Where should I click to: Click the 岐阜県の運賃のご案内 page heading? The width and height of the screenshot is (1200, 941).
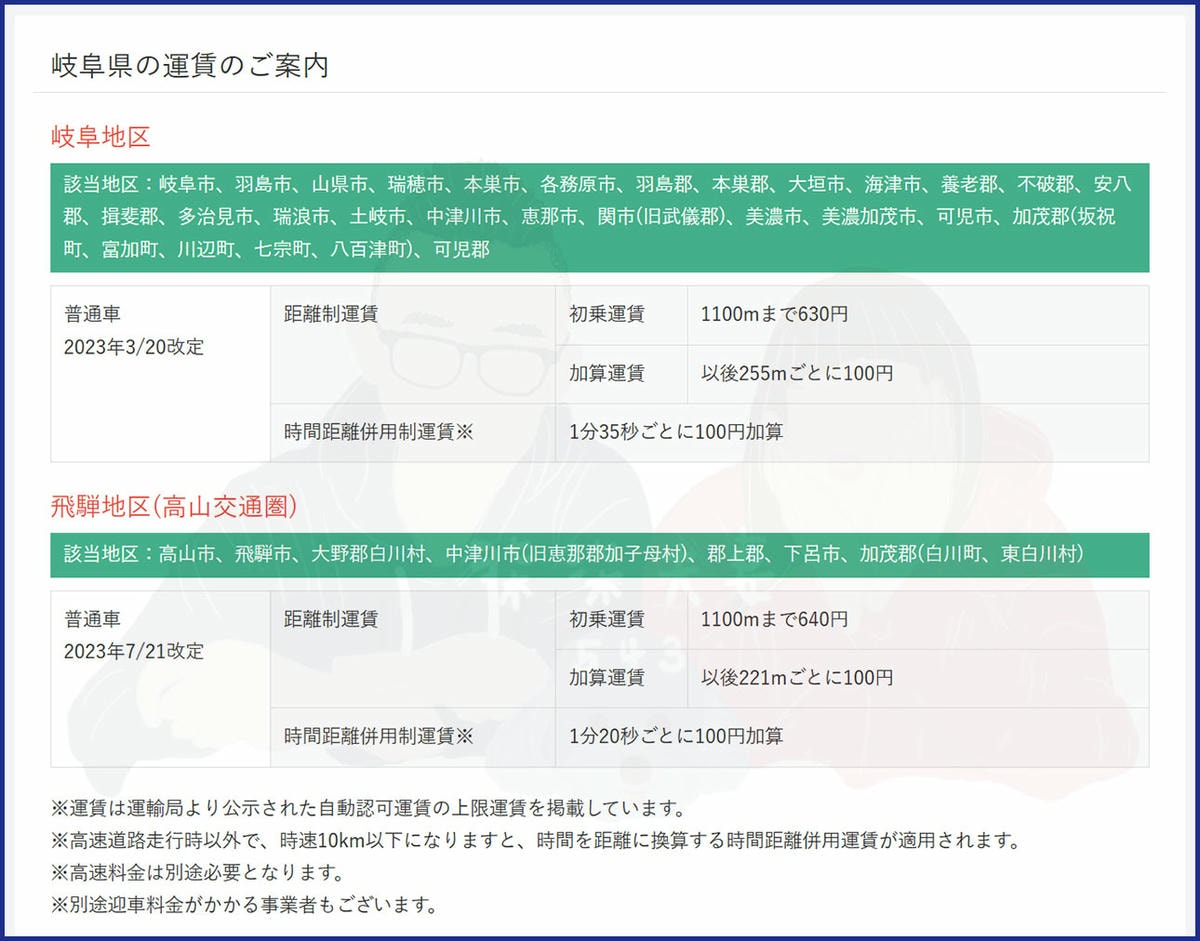coord(190,66)
